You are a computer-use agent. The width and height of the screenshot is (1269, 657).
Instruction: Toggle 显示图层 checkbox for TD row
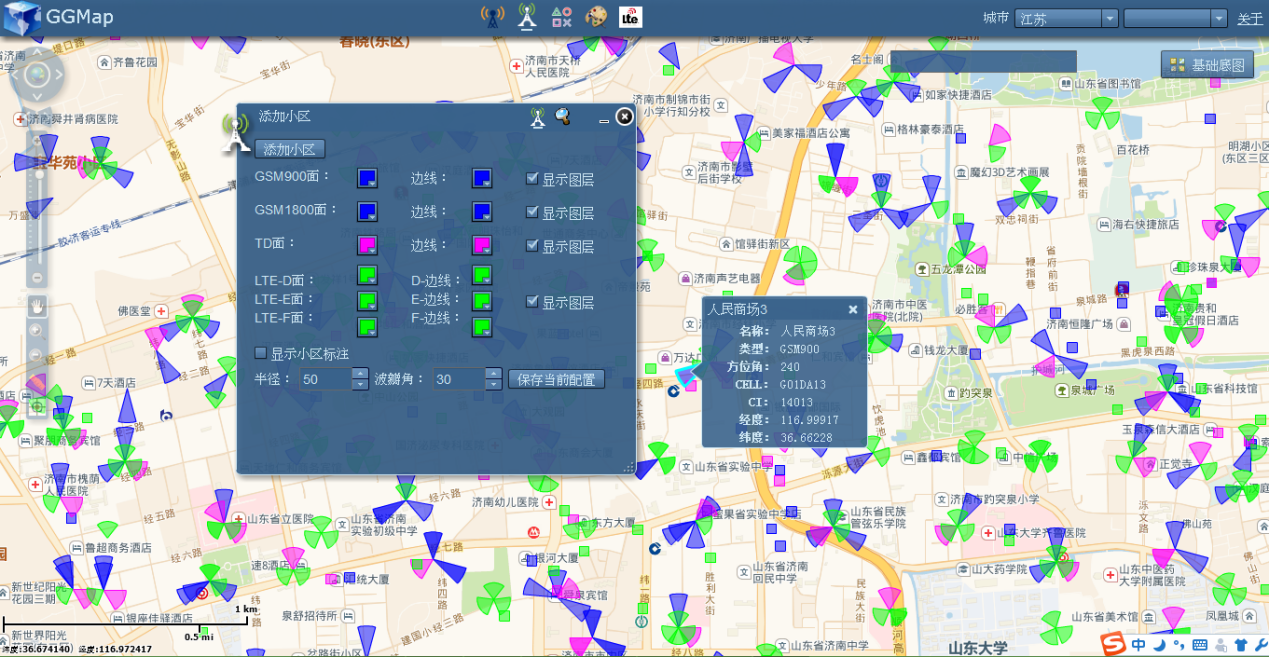[x=533, y=246]
